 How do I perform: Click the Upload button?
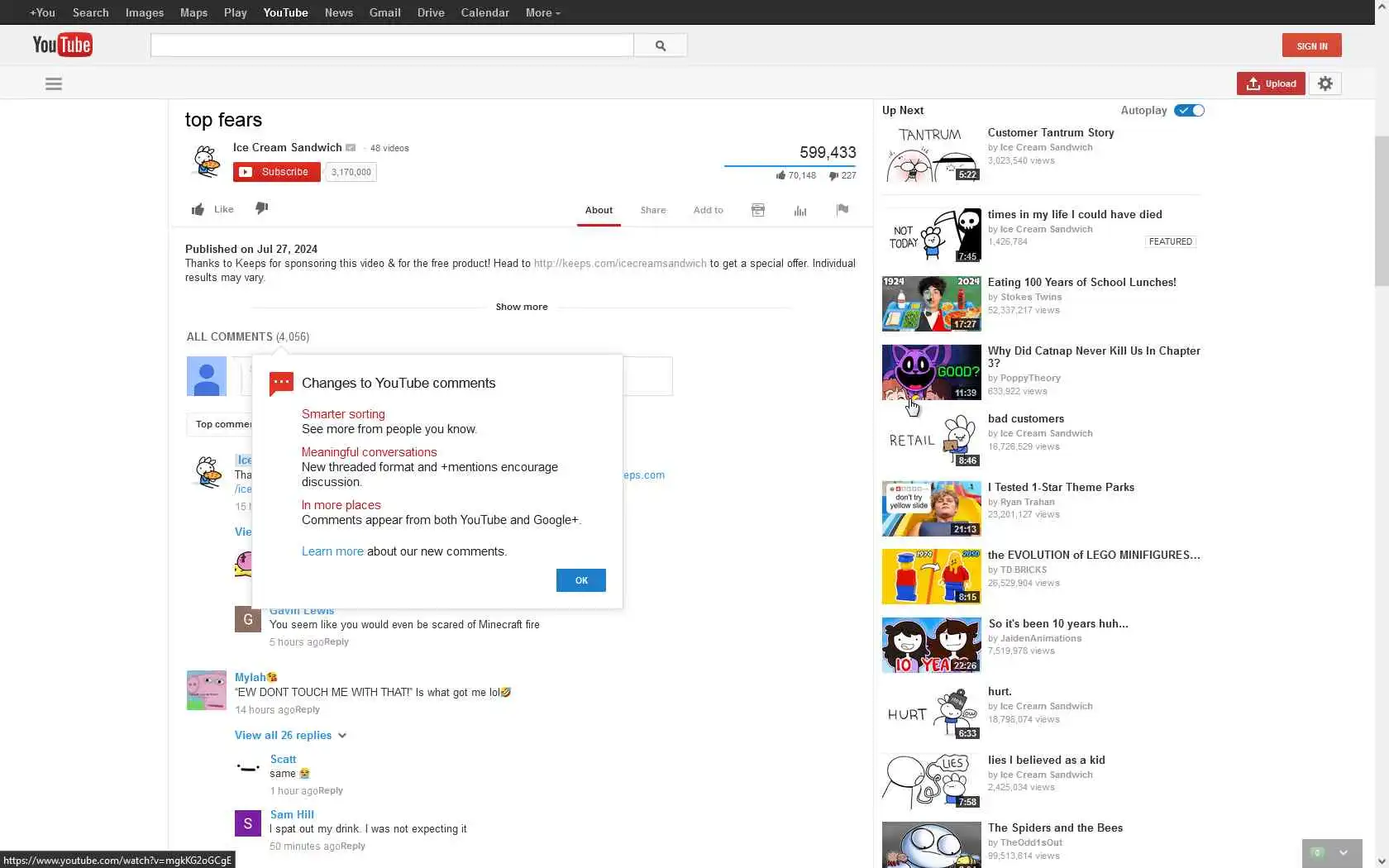[1271, 83]
